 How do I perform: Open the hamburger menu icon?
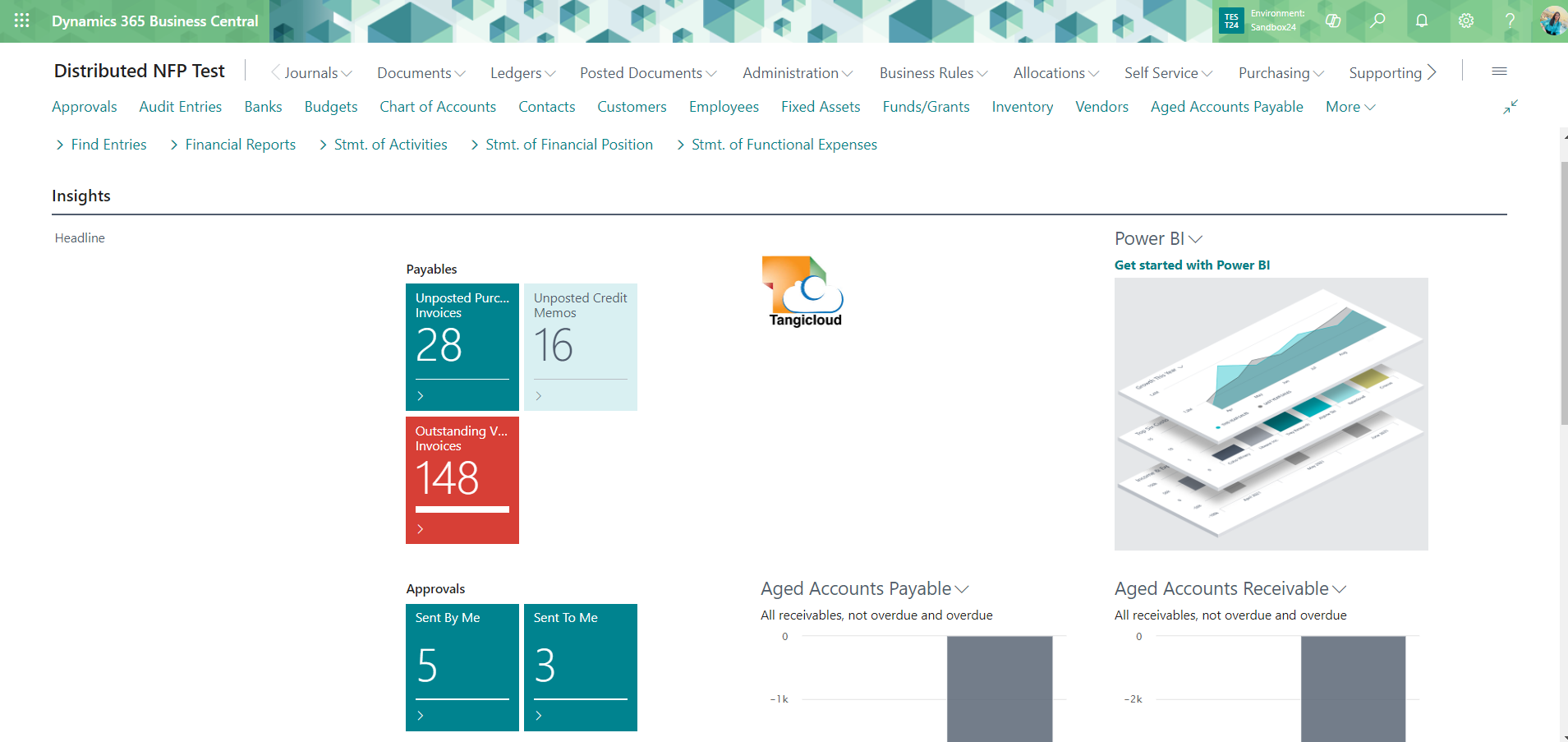coord(1499,71)
